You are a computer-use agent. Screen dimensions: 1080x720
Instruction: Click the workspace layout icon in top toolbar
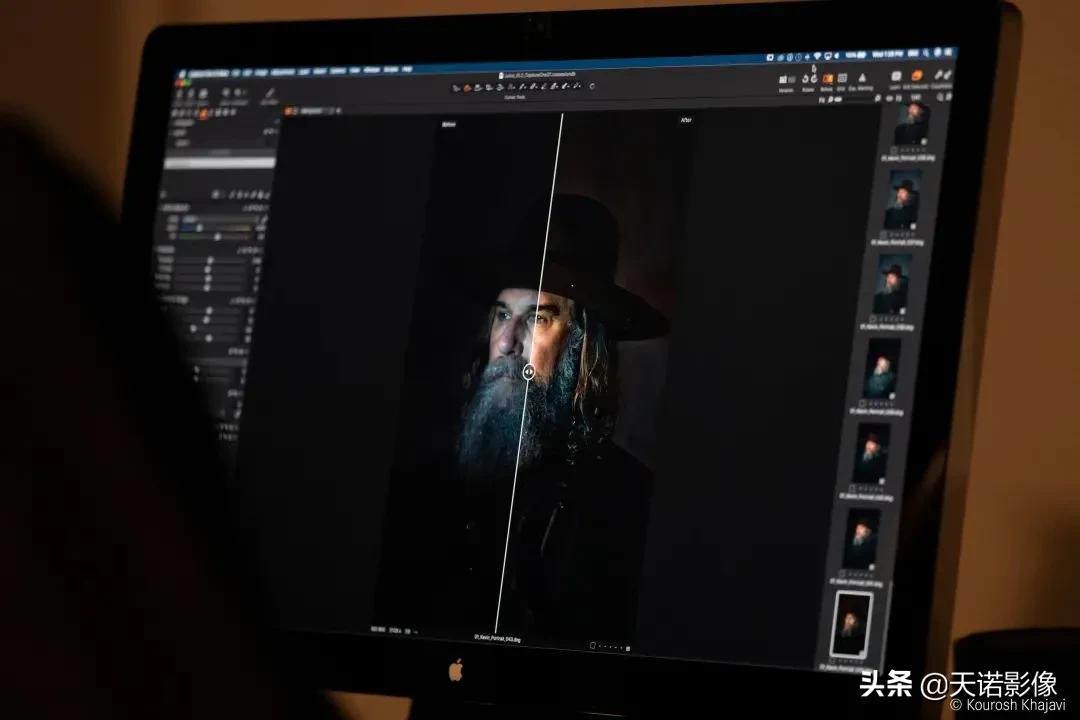[x=787, y=79]
